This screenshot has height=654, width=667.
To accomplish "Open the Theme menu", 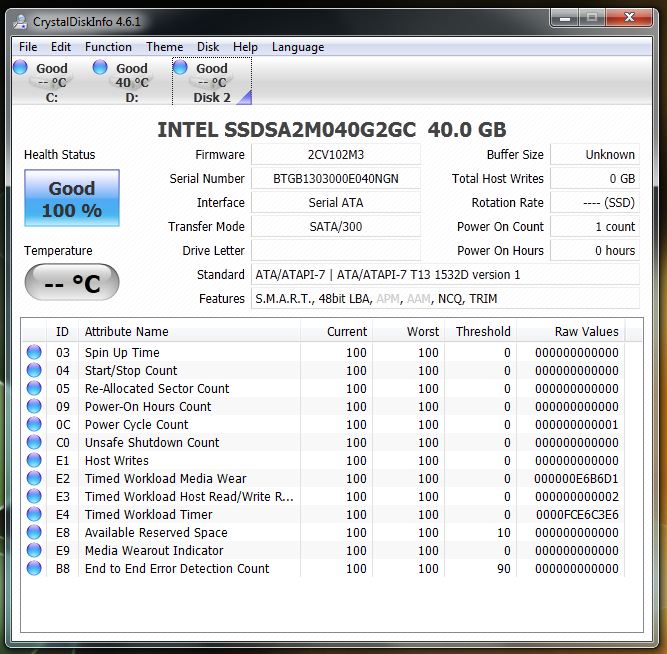I will coord(165,47).
